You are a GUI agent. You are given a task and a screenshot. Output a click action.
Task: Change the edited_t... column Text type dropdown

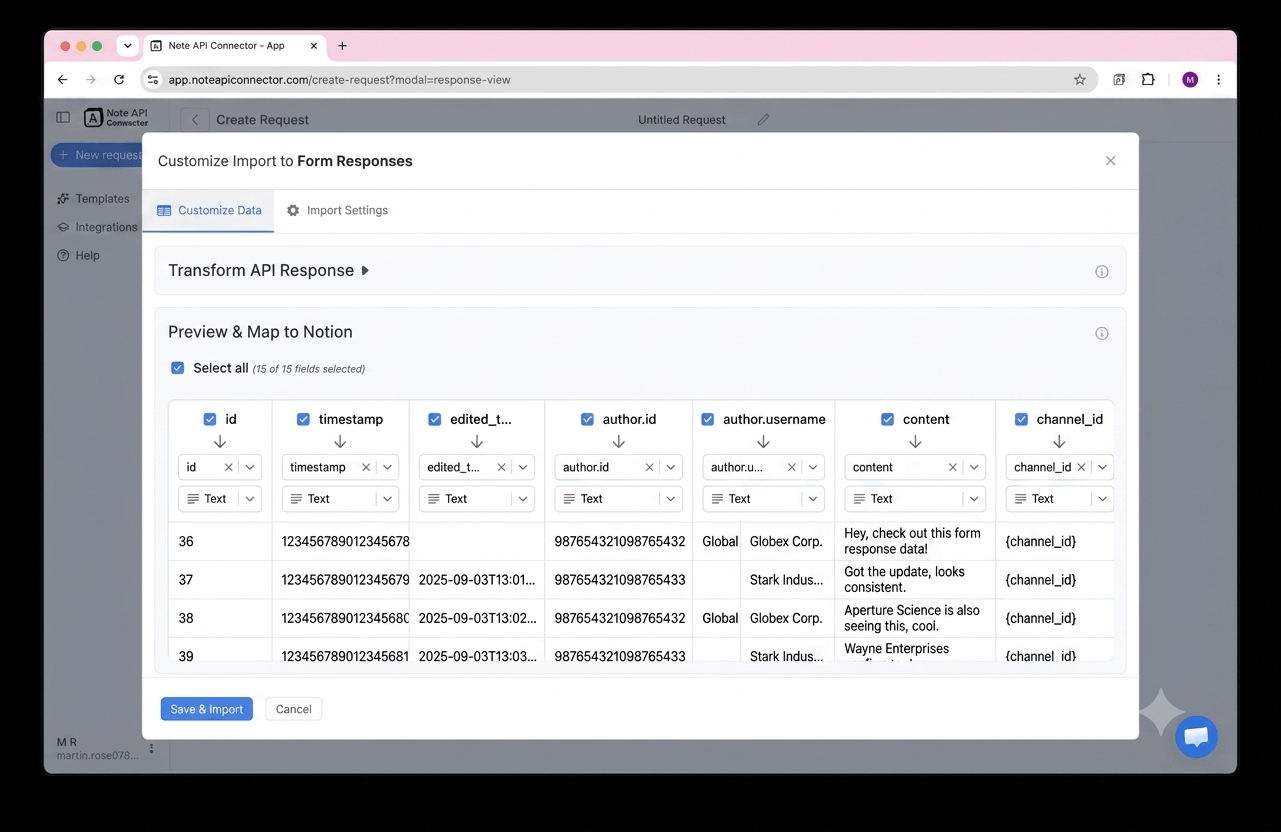tap(477, 499)
